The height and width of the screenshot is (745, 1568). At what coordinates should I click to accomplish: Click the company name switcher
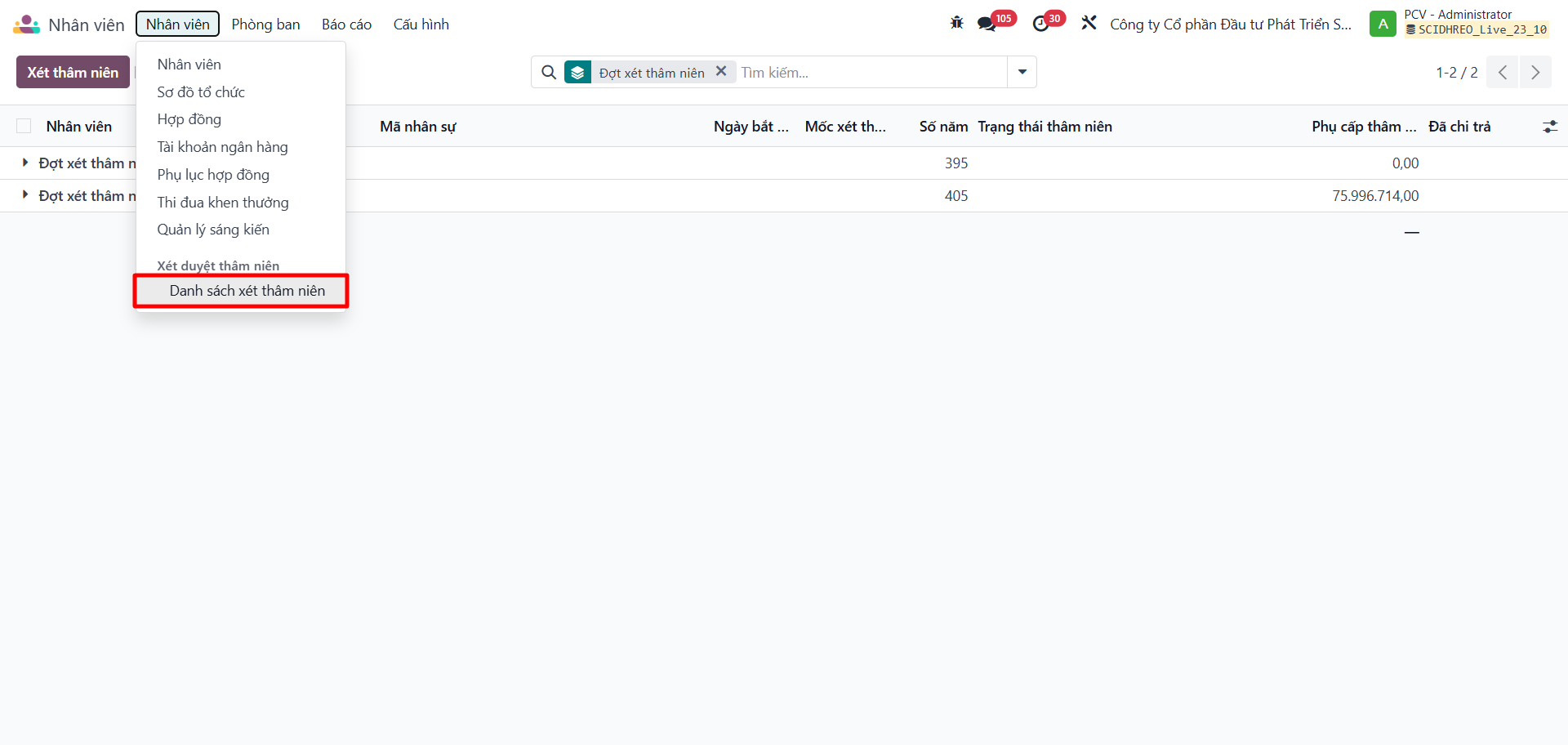click(1230, 25)
